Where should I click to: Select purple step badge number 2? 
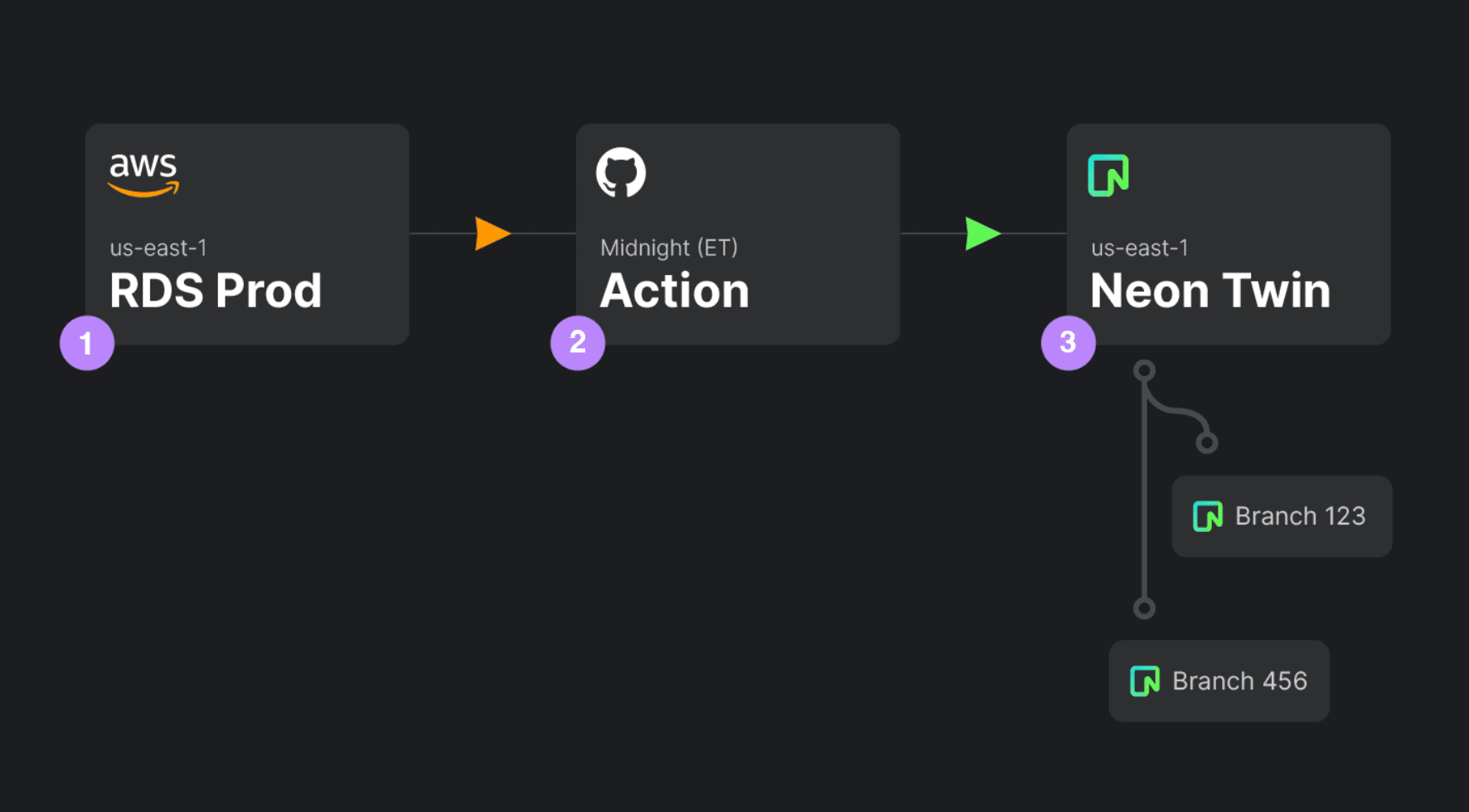(x=578, y=343)
